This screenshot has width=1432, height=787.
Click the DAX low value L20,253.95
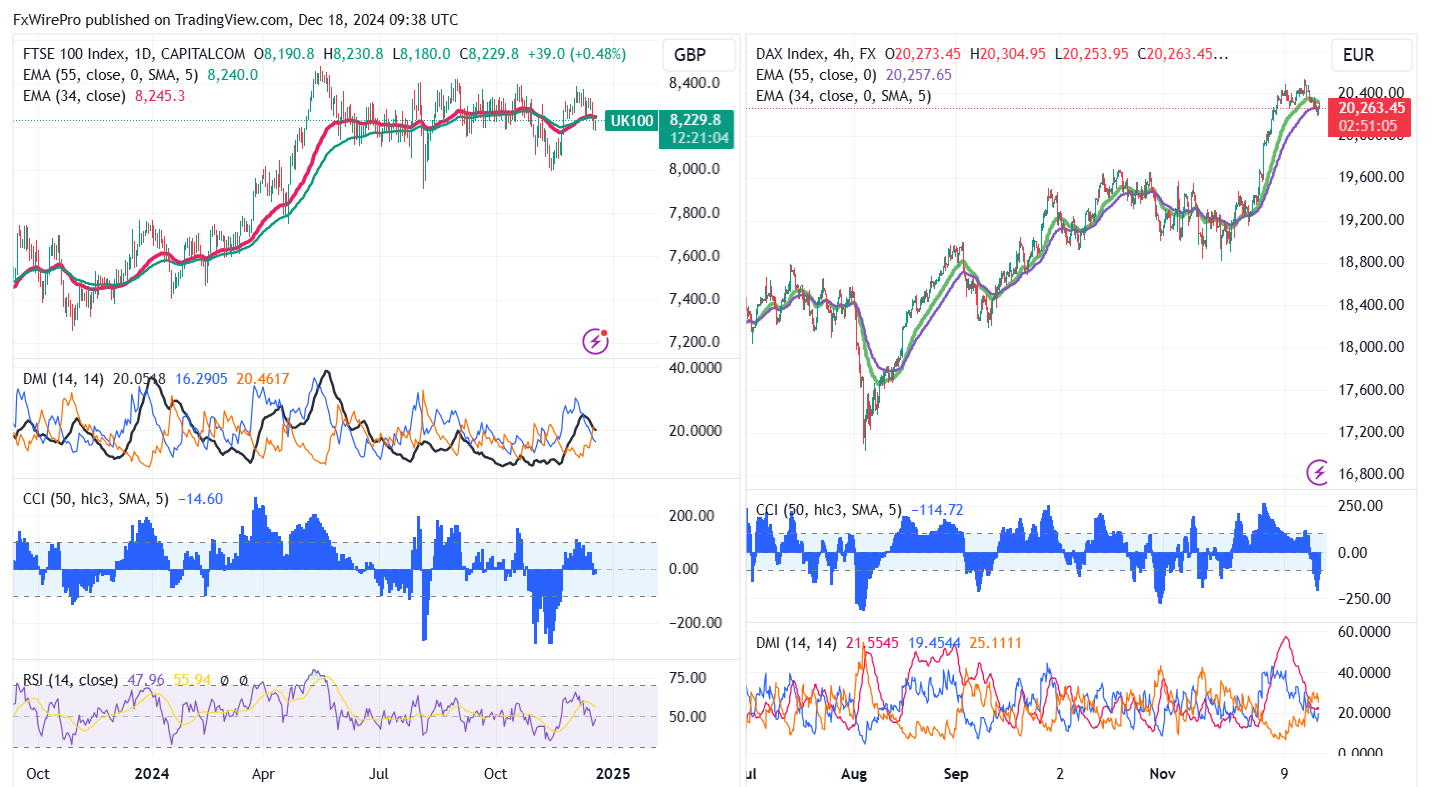[x=1093, y=54]
